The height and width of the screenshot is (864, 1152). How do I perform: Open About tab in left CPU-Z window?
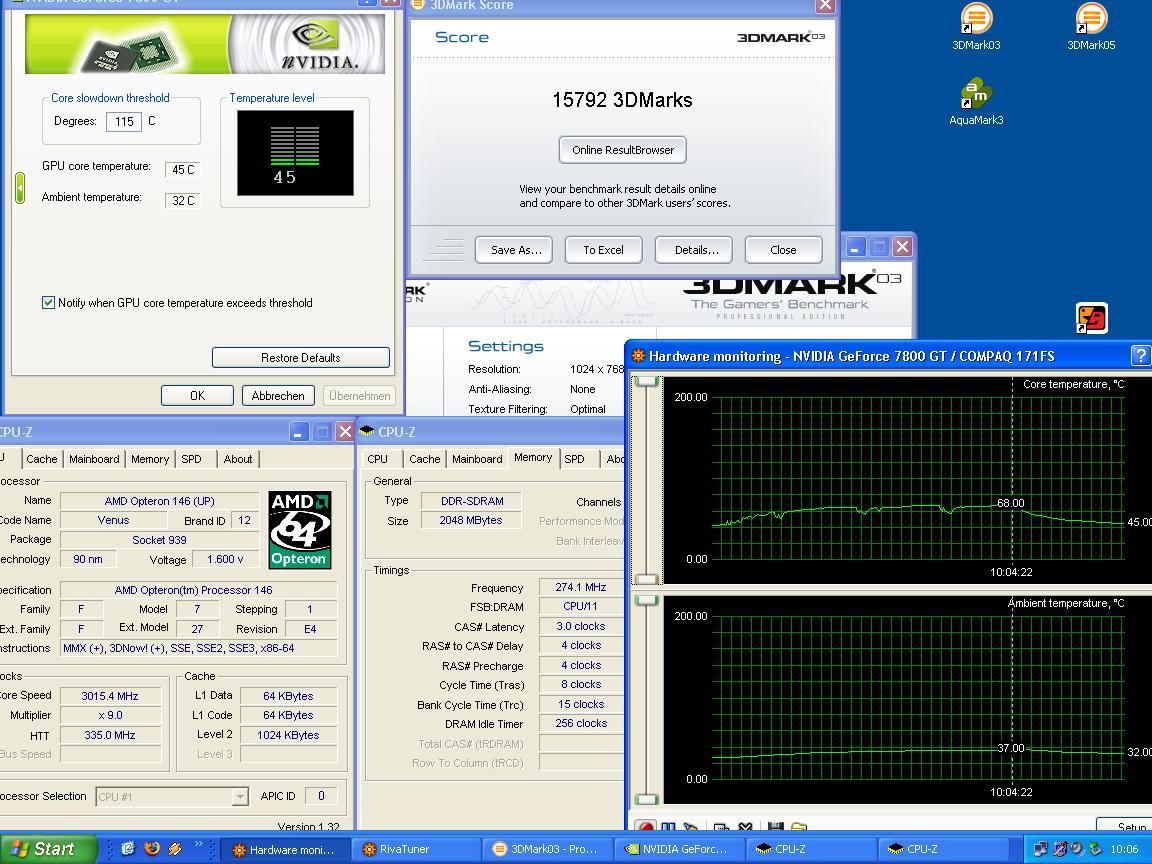pyautogui.click(x=238, y=458)
